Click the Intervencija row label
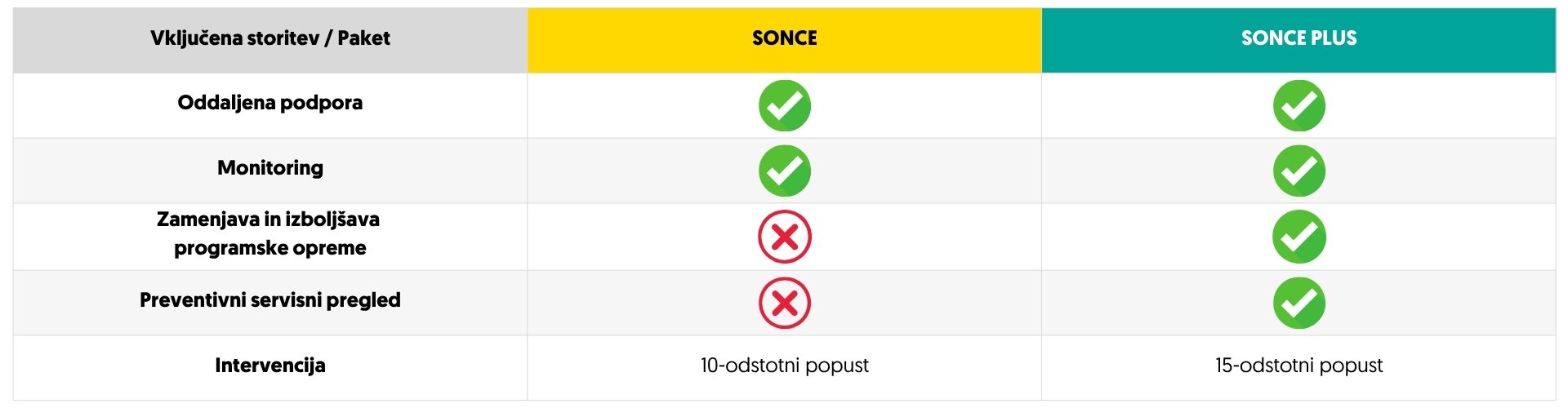Screen dimensions: 1568x408 (x=270, y=366)
